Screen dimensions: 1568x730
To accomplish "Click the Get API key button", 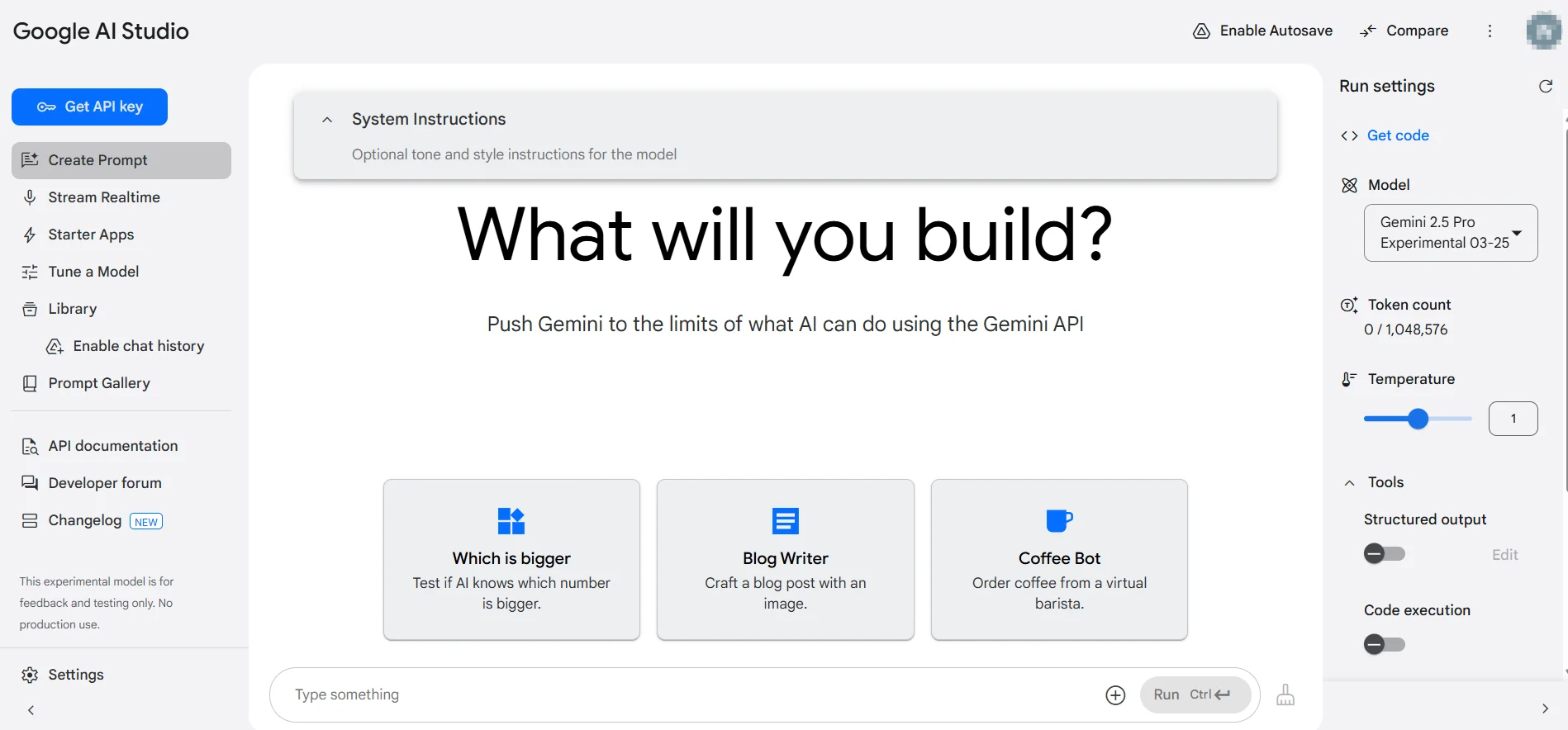I will point(89,107).
